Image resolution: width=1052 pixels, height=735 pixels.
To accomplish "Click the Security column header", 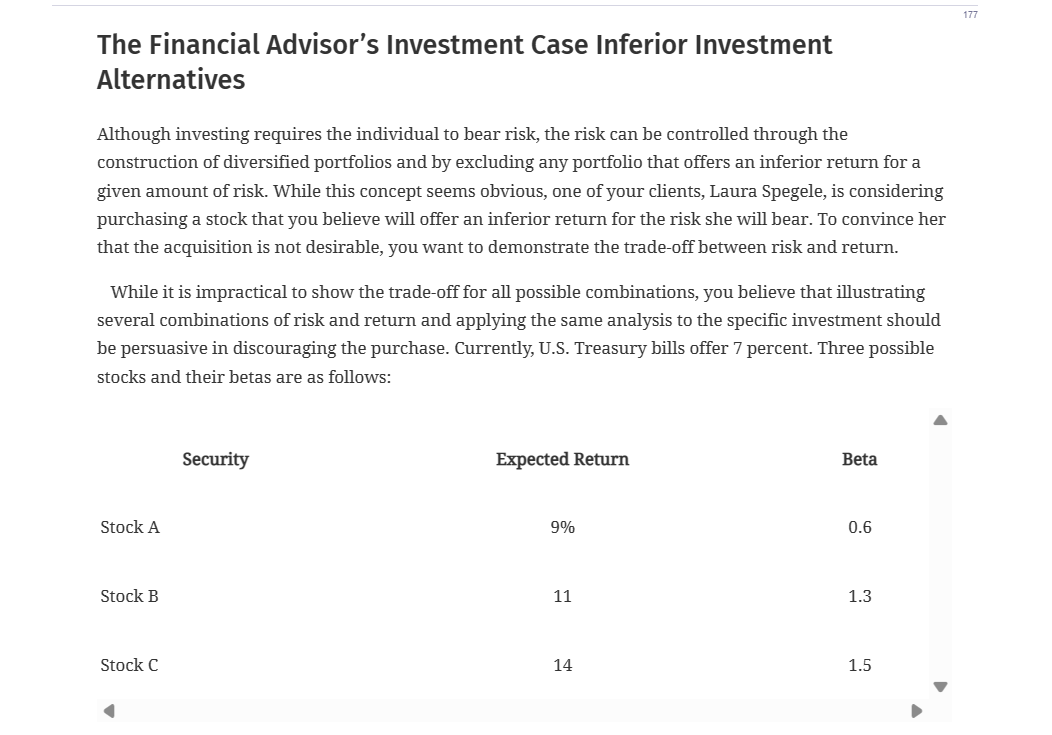I will pyautogui.click(x=215, y=459).
